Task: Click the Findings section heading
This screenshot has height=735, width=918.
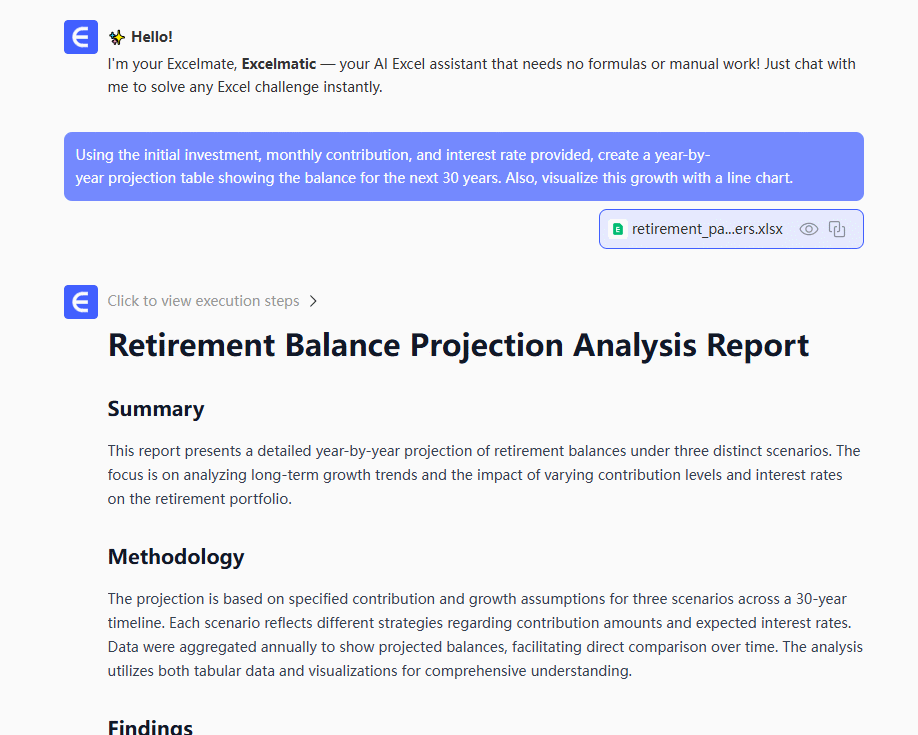Action: (150, 727)
